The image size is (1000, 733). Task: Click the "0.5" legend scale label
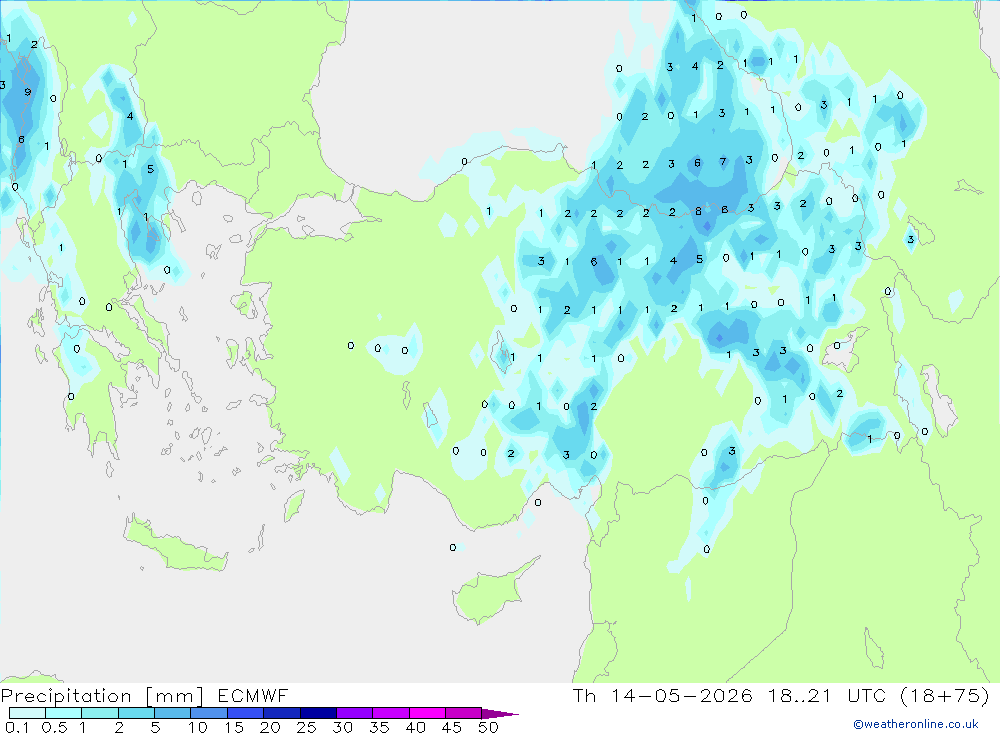click(54, 727)
